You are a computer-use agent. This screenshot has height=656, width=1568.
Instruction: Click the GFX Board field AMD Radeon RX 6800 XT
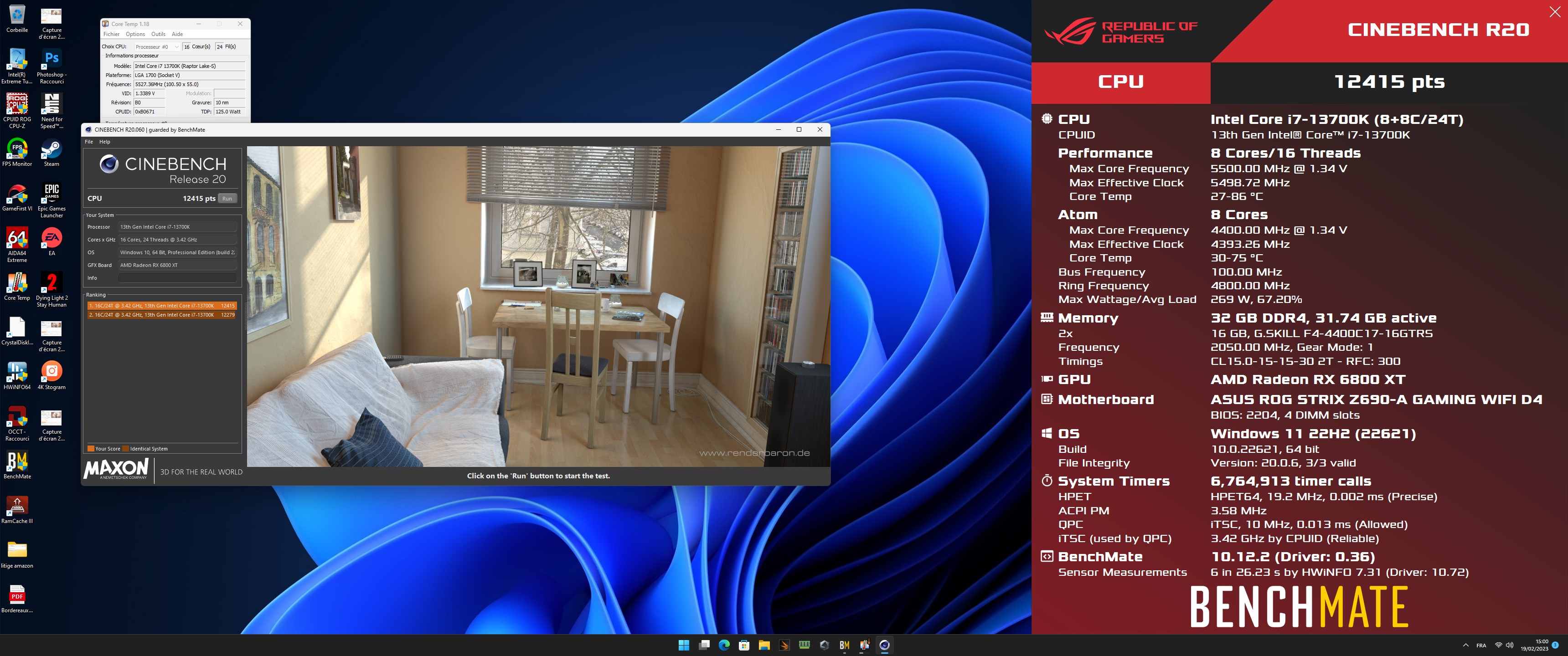pyautogui.click(x=177, y=265)
